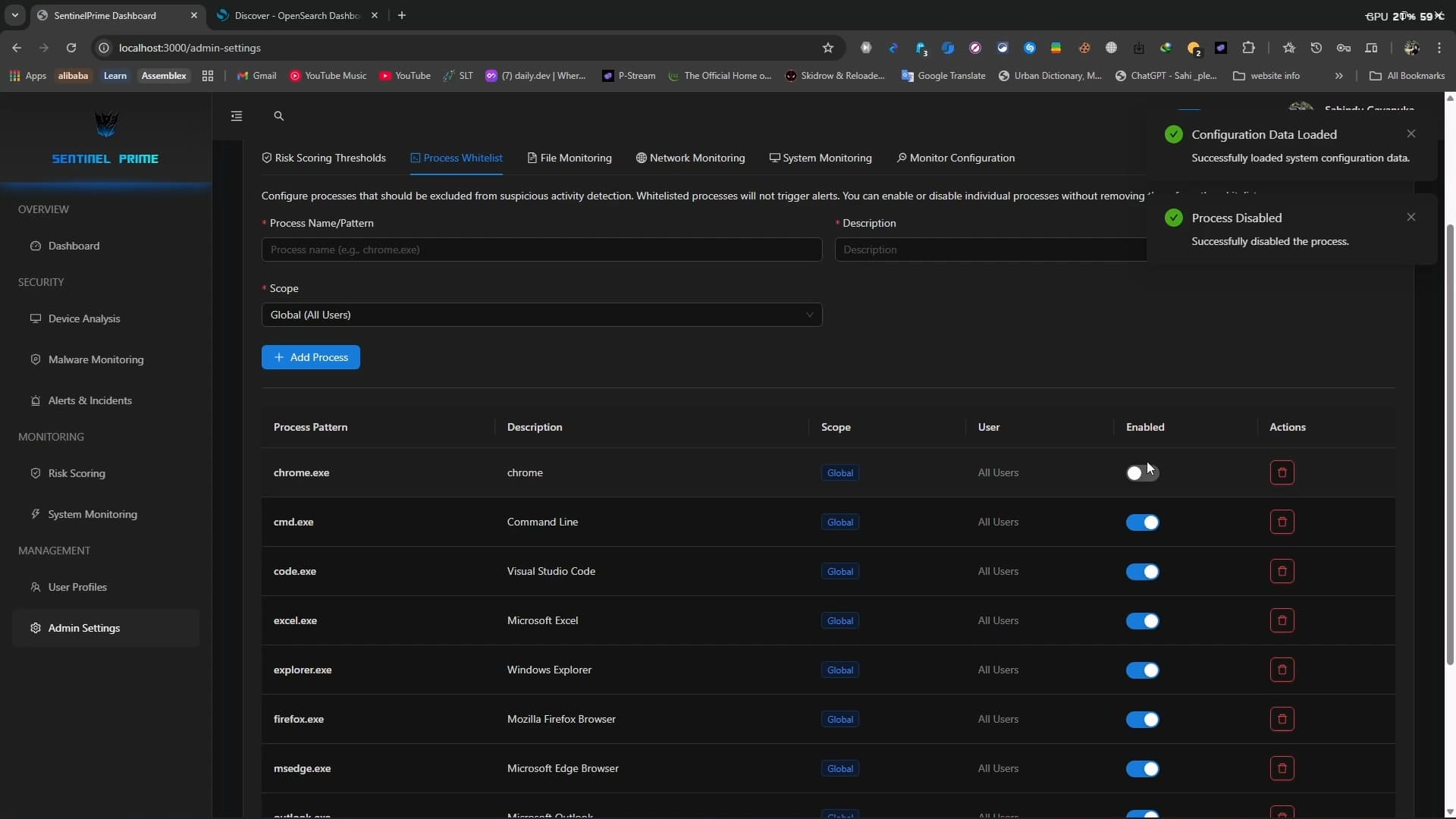Click trash icon for cmd.exe row

(x=1282, y=522)
